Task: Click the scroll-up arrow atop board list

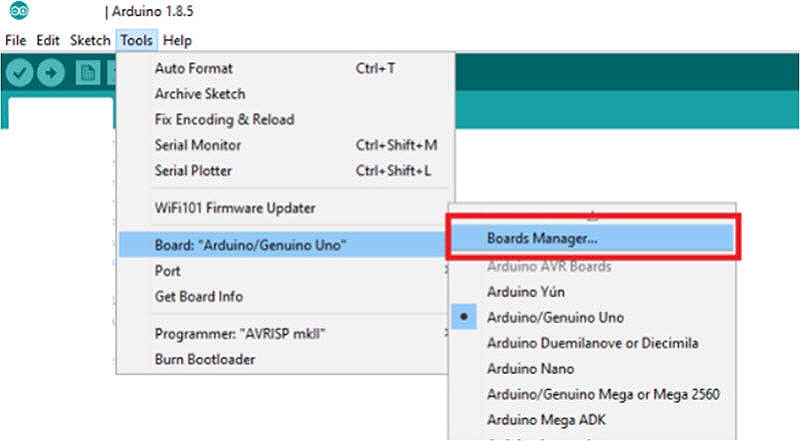Action: (592, 214)
